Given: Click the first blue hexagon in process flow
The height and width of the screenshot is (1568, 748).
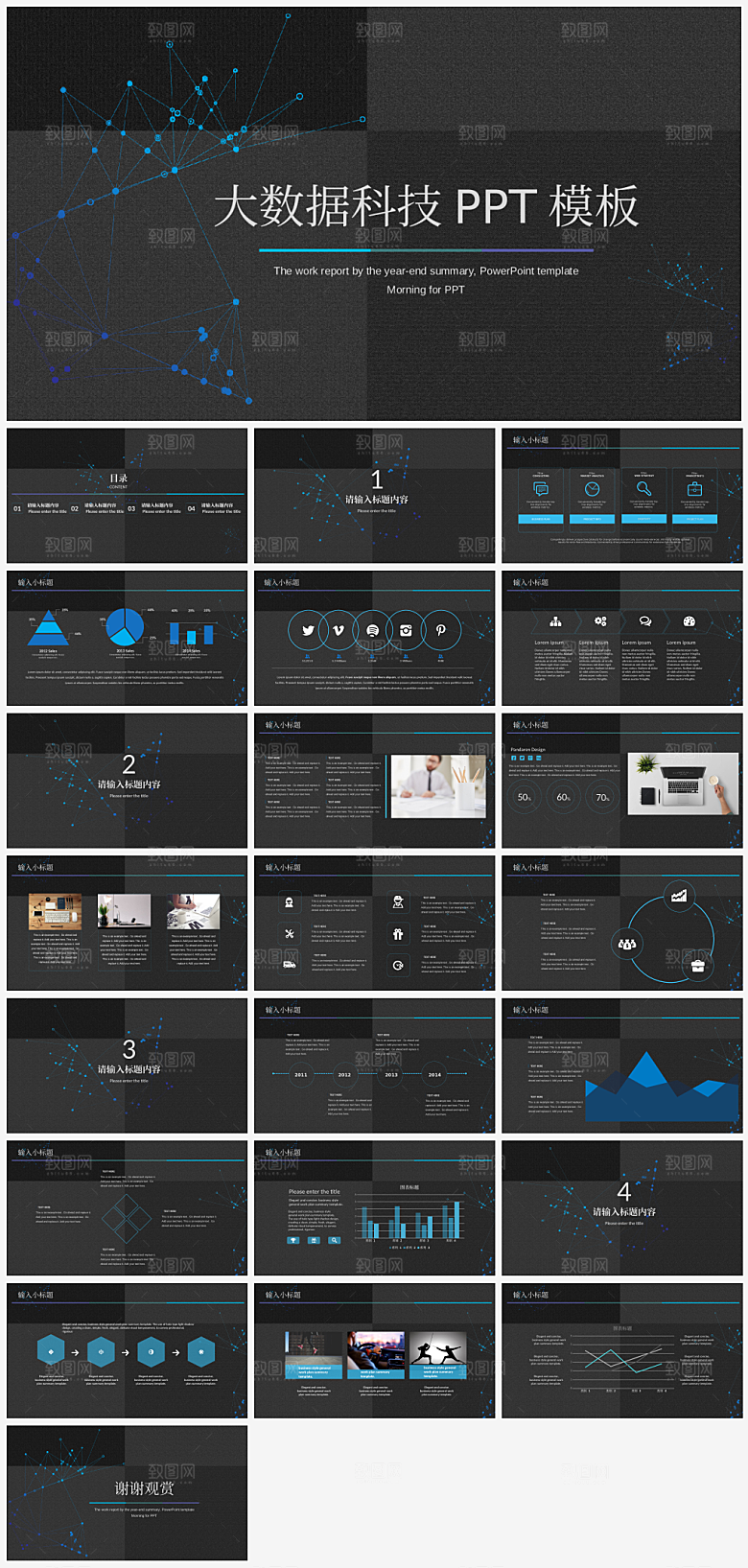Looking at the screenshot, I should pos(51,1351).
